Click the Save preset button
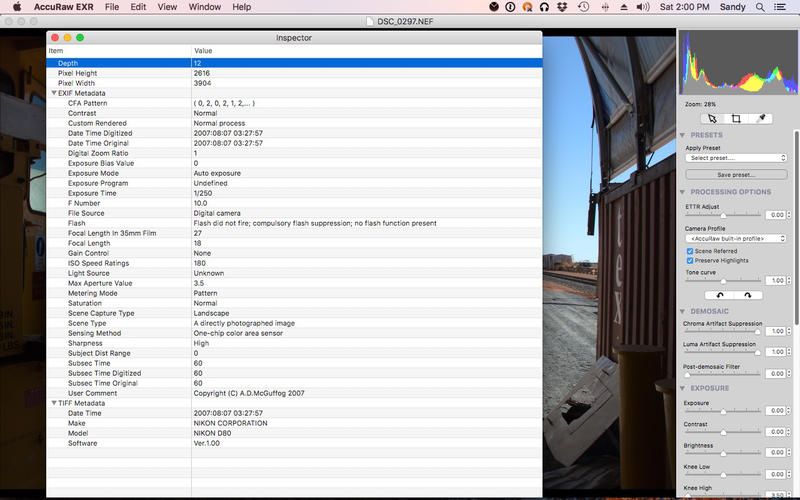This screenshot has width=800, height=500. (736, 174)
